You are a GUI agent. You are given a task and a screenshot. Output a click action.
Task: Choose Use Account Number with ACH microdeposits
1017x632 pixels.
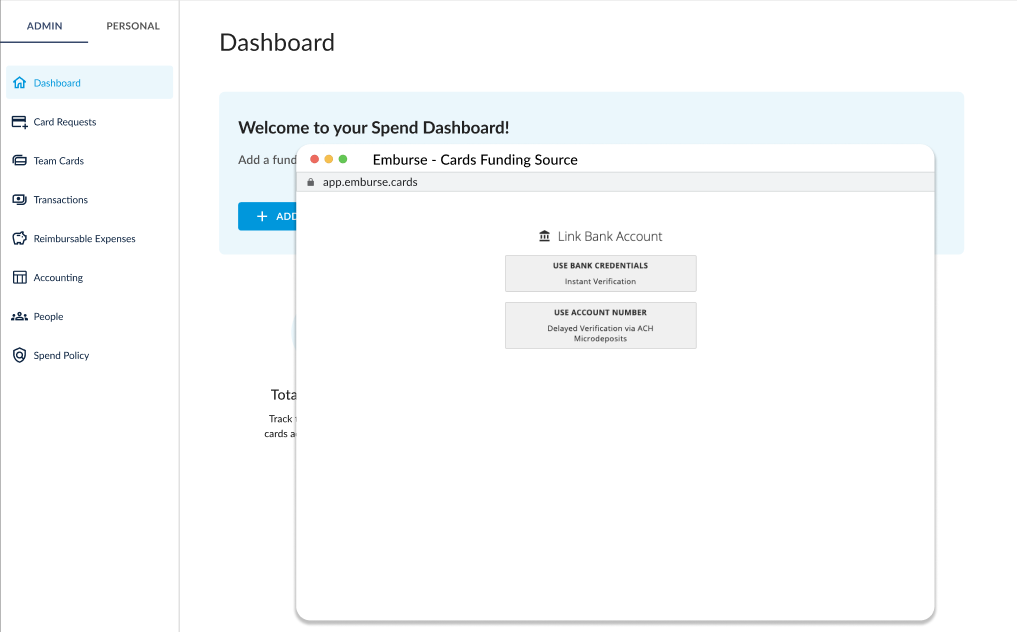pos(600,325)
